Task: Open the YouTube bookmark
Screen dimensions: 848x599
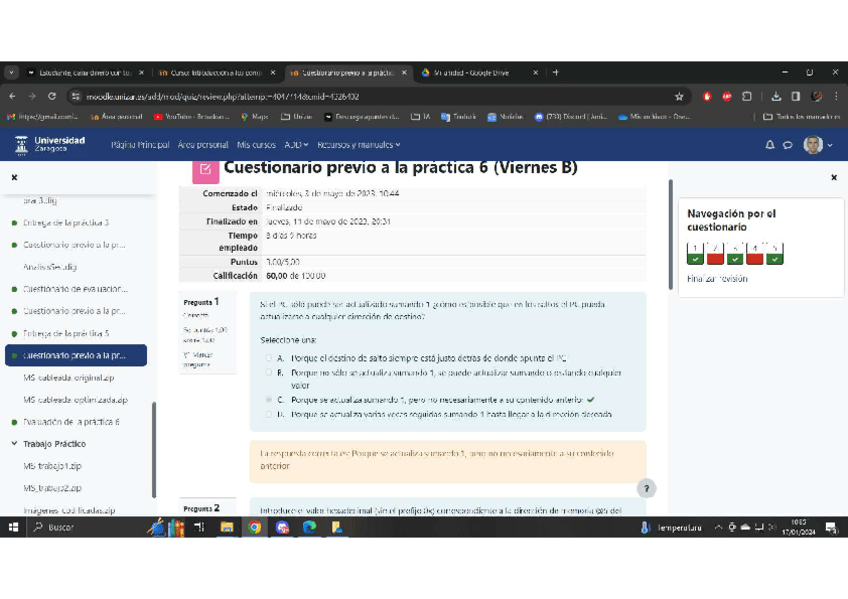Action: (191, 116)
